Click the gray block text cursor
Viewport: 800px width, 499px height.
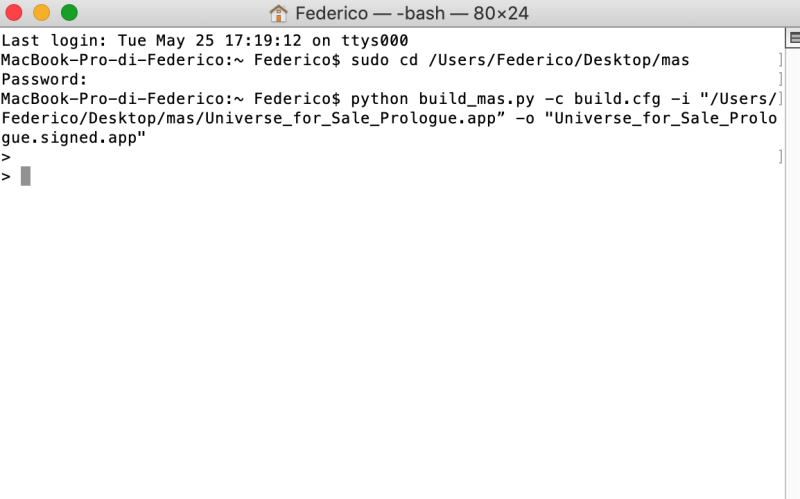pos(26,176)
